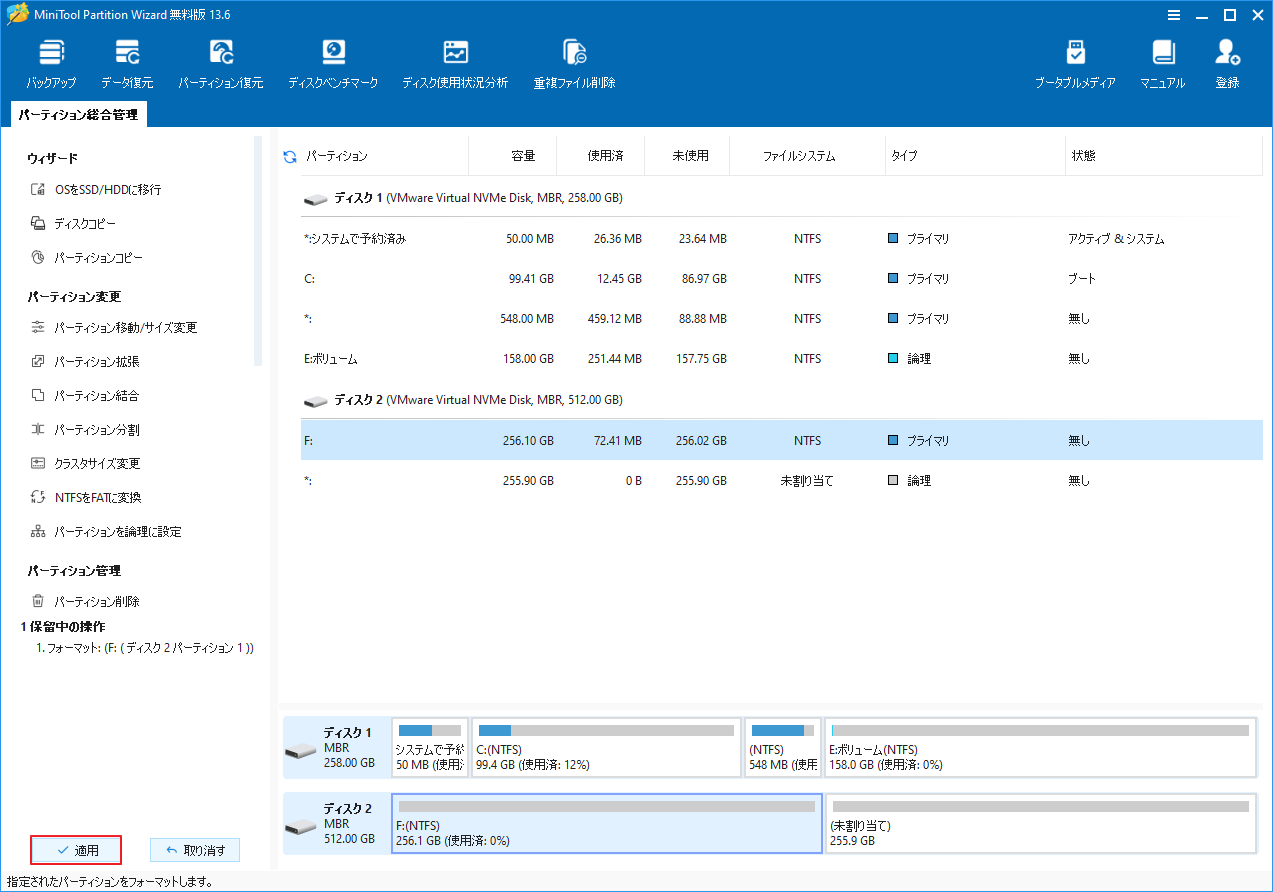
Task: Choose パーティション拡張
Action: point(85,362)
